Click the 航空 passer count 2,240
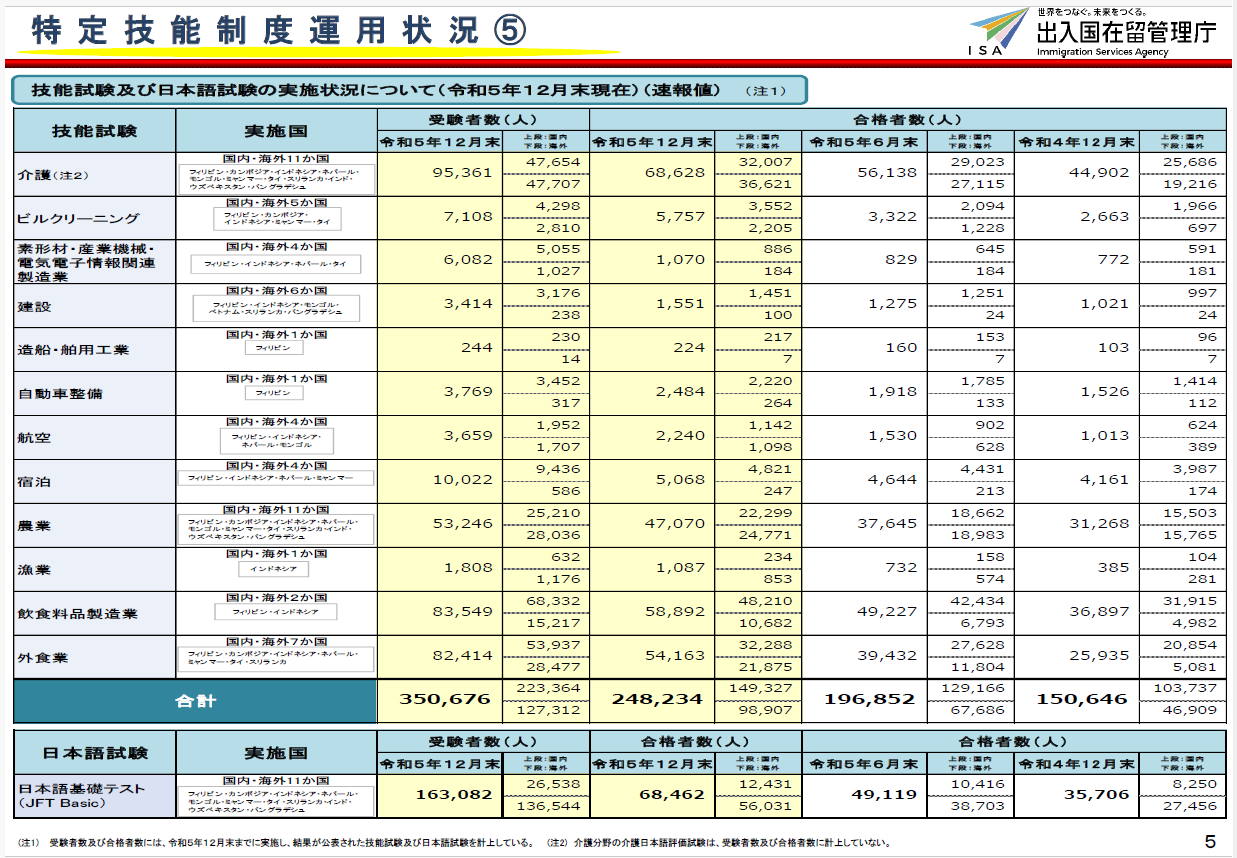 (680, 435)
